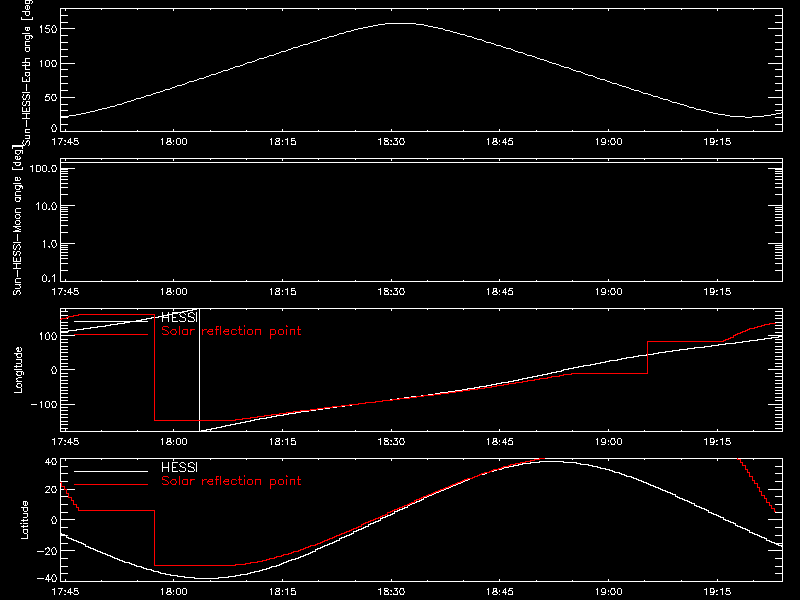Viewport: 800px width, 600px height.
Task: Click the white HESSI legend label in Latitude plot
Action: tap(179, 467)
